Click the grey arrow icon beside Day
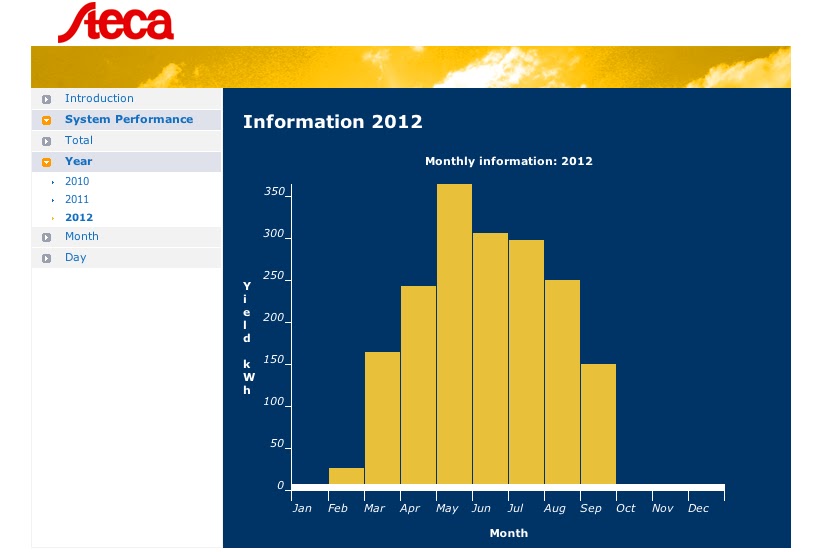 point(47,258)
